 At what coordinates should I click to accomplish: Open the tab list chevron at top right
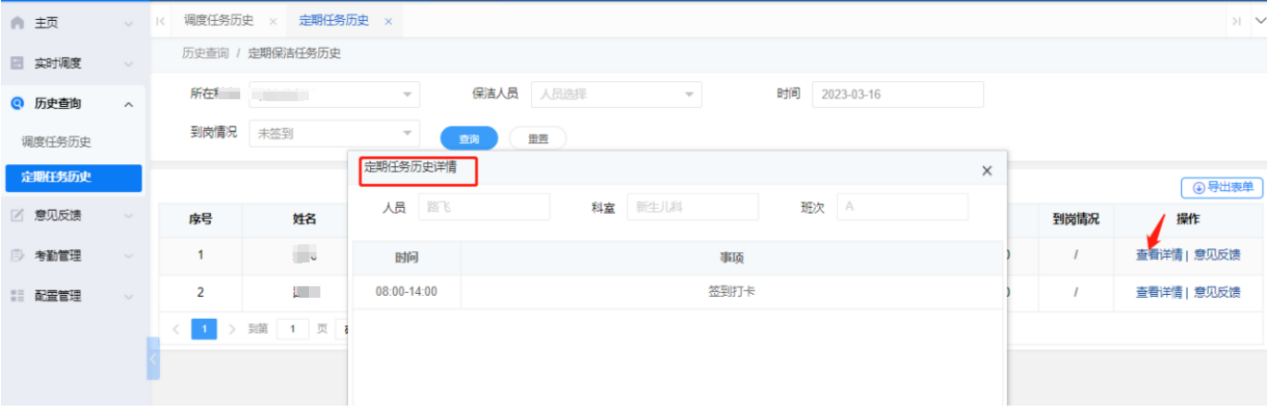coord(1258,21)
